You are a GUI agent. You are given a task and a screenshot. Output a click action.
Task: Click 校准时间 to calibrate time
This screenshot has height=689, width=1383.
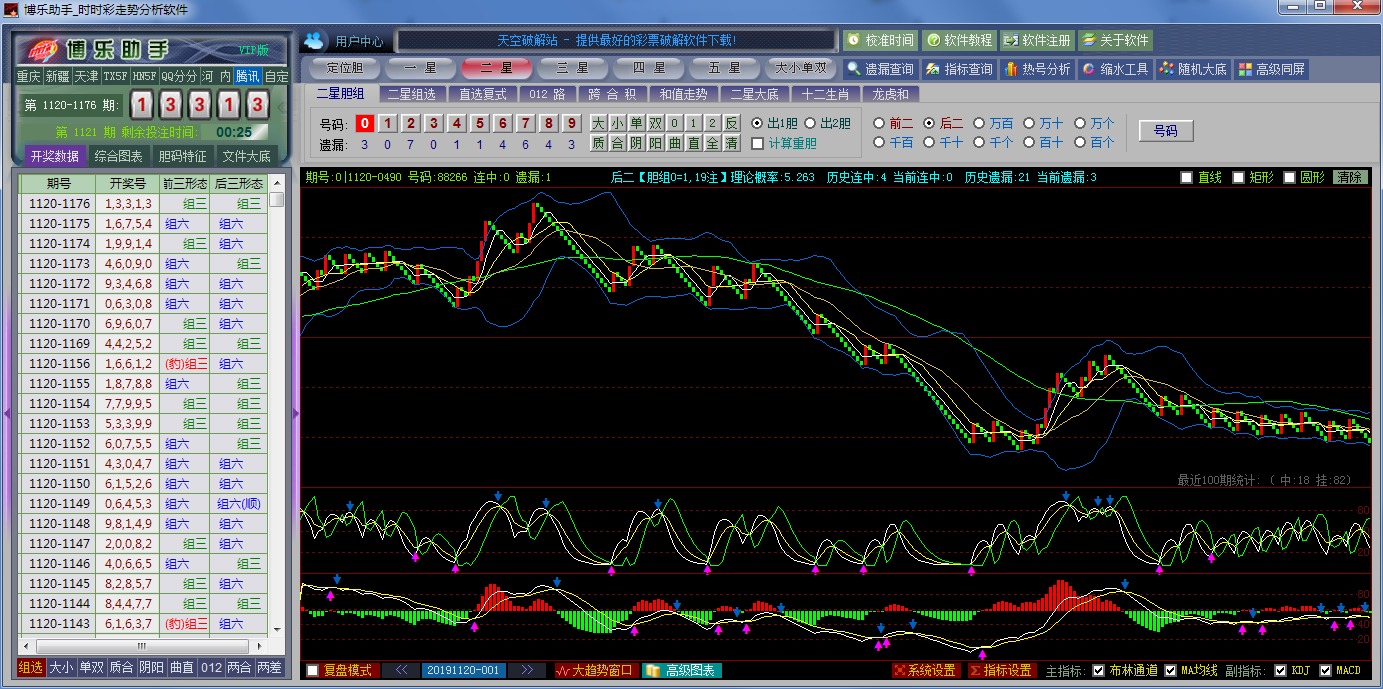(880, 40)
